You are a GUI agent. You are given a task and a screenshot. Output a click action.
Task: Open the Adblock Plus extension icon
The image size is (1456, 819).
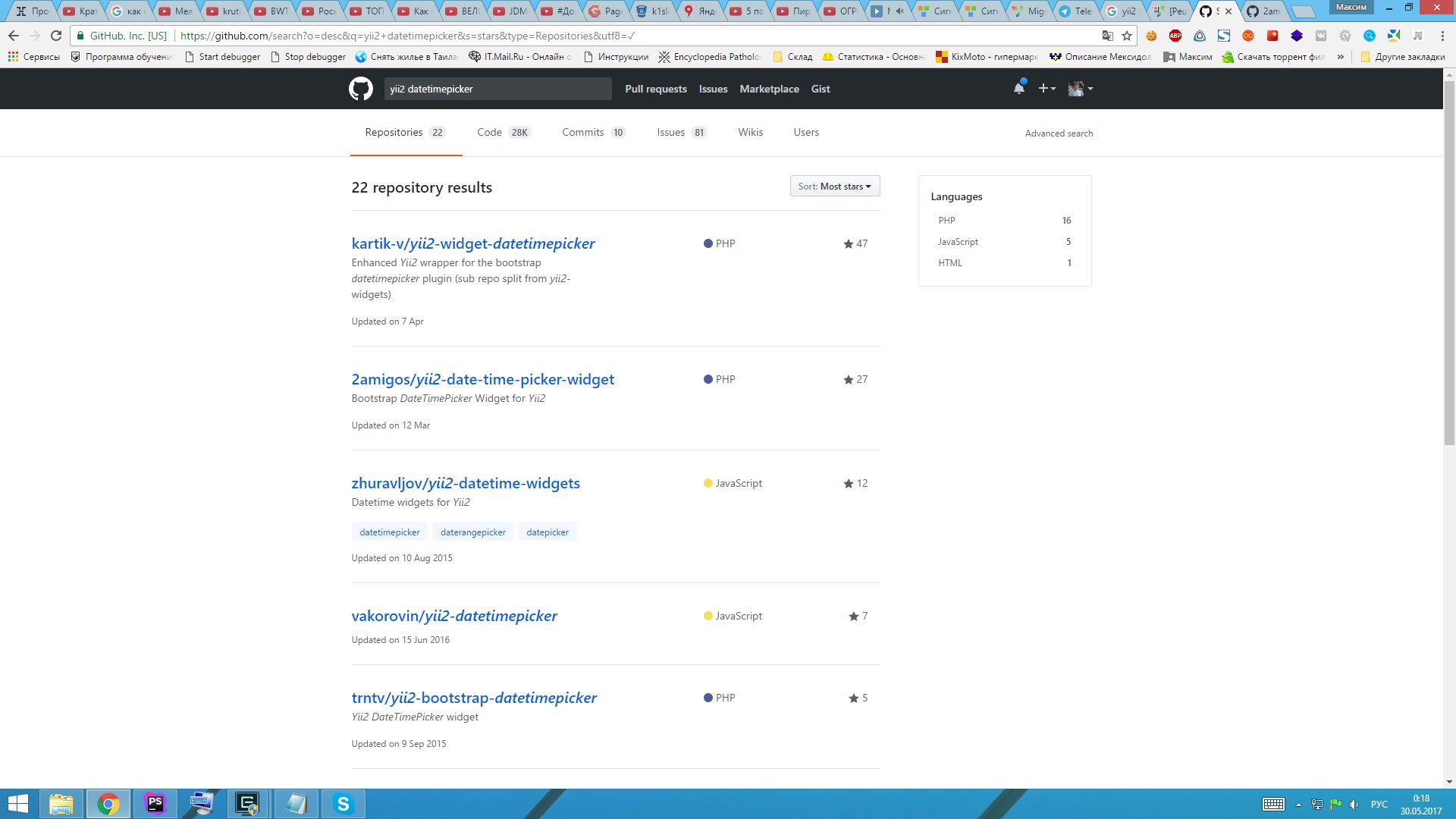pyautogui.click(x=1175, y=36)
